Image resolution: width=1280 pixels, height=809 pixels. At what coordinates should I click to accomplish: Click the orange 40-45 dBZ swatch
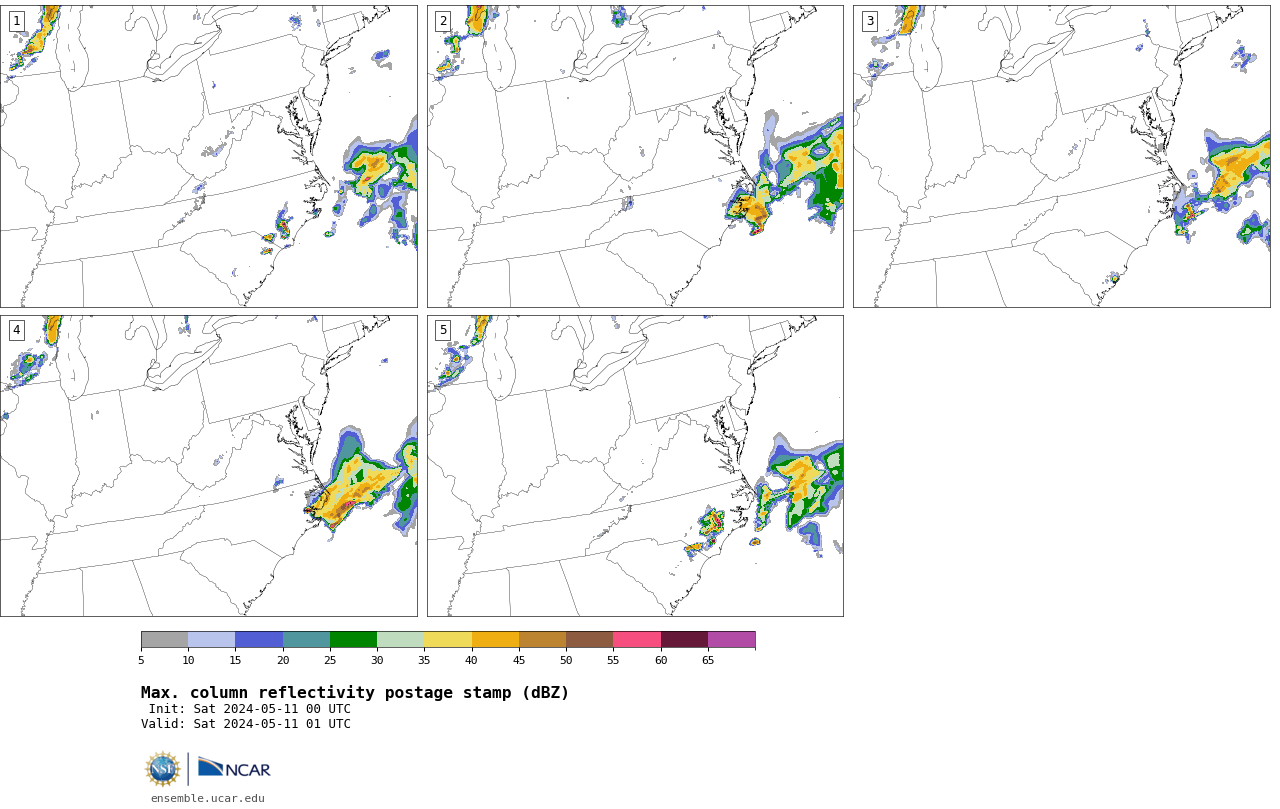coord(495,640)
